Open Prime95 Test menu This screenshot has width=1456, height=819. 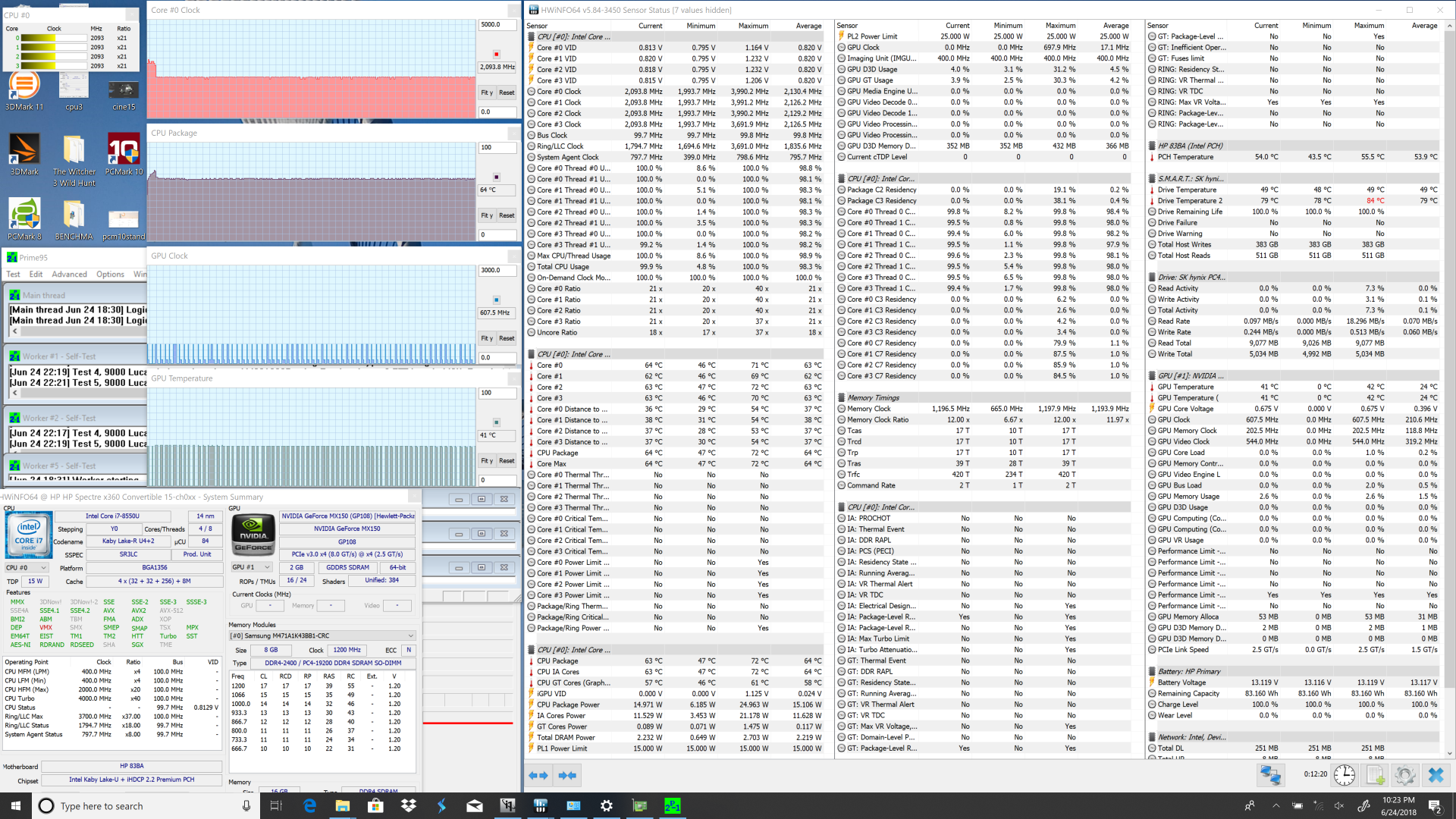coord(14,275)
